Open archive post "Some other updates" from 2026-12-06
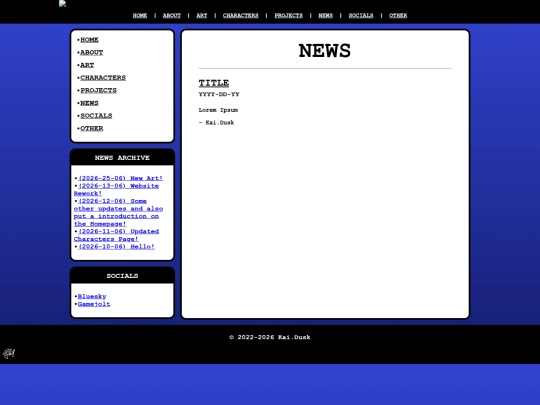Viewport: 540px width, 405px height. coord(118,212)
